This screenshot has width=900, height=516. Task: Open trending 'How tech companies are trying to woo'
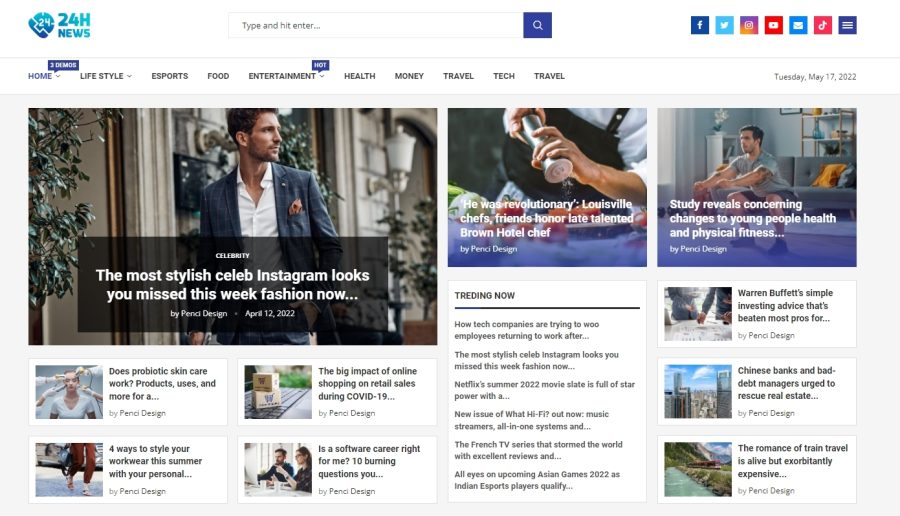[527, 330]
